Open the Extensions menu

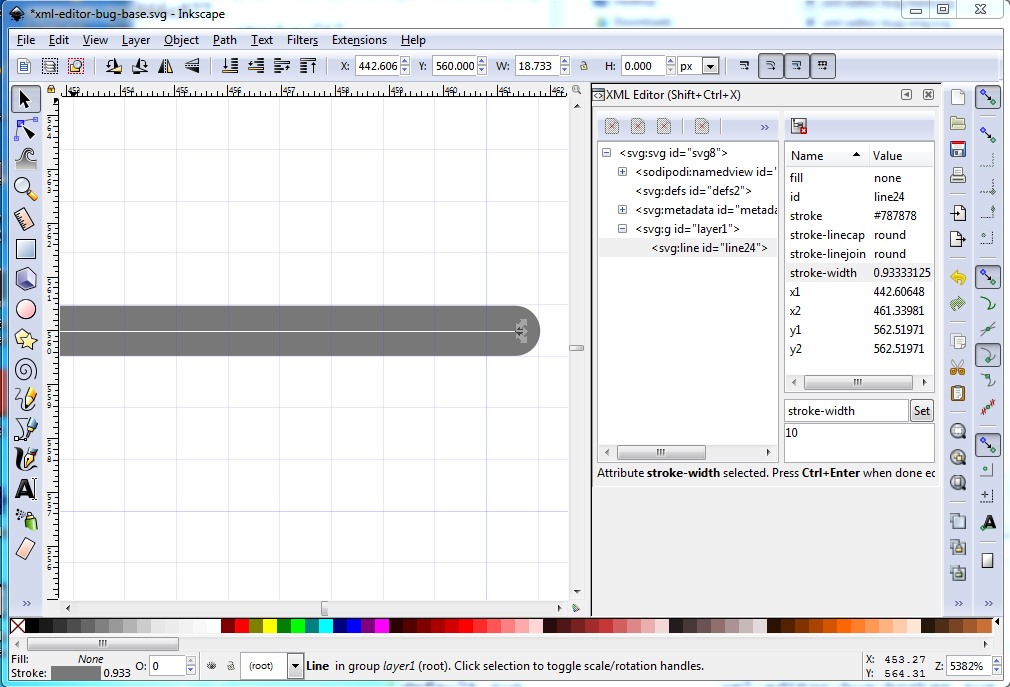(359, 40)
